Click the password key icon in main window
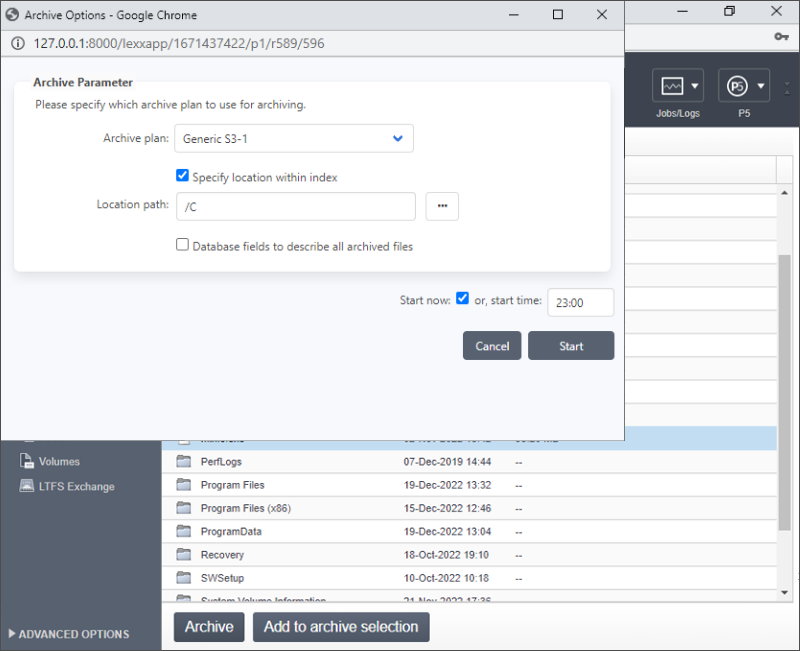The width and height of the screenshot is (800, 651). click(x=781, y=37)
